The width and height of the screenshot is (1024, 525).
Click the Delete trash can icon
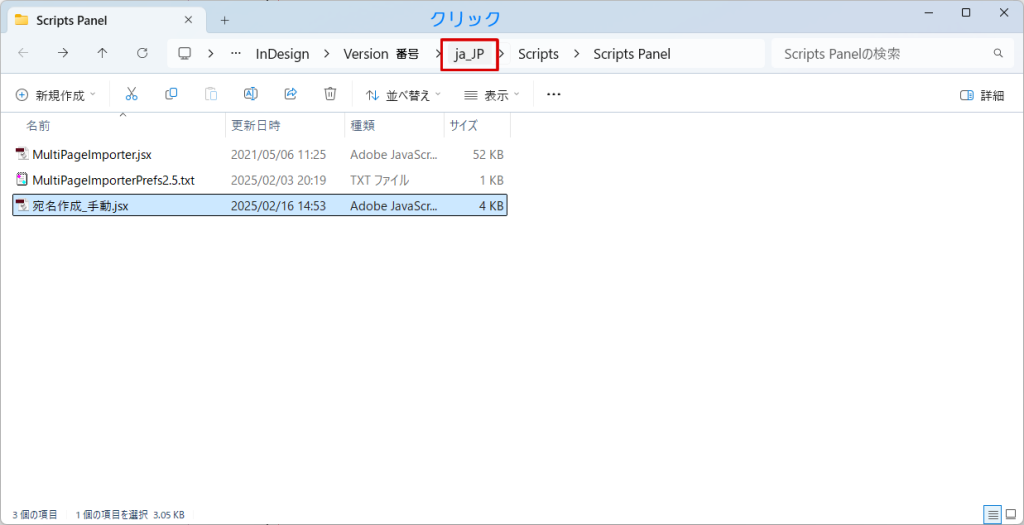[x=330, y=94]
